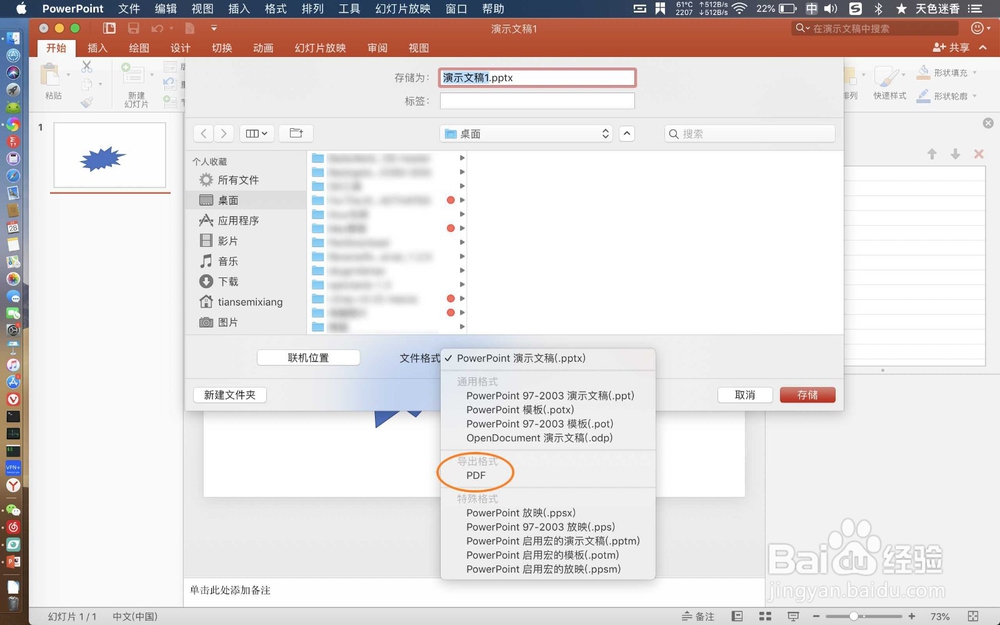Select PowerPoint 97-2003 presentation (.ppt) format
The width and height of the screenshot is (1000, 625).
pos(550,395)
